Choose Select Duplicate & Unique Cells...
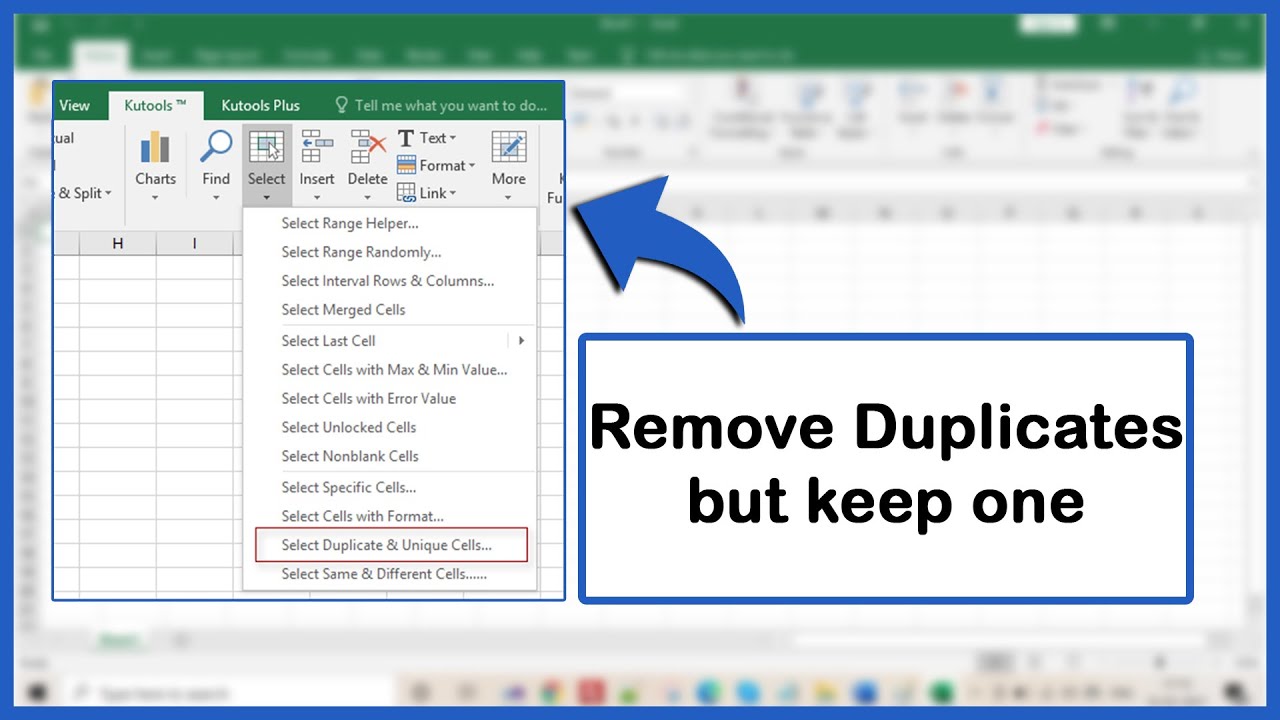The height and width of the screenshot is (720, 1280). pos(391,545)
